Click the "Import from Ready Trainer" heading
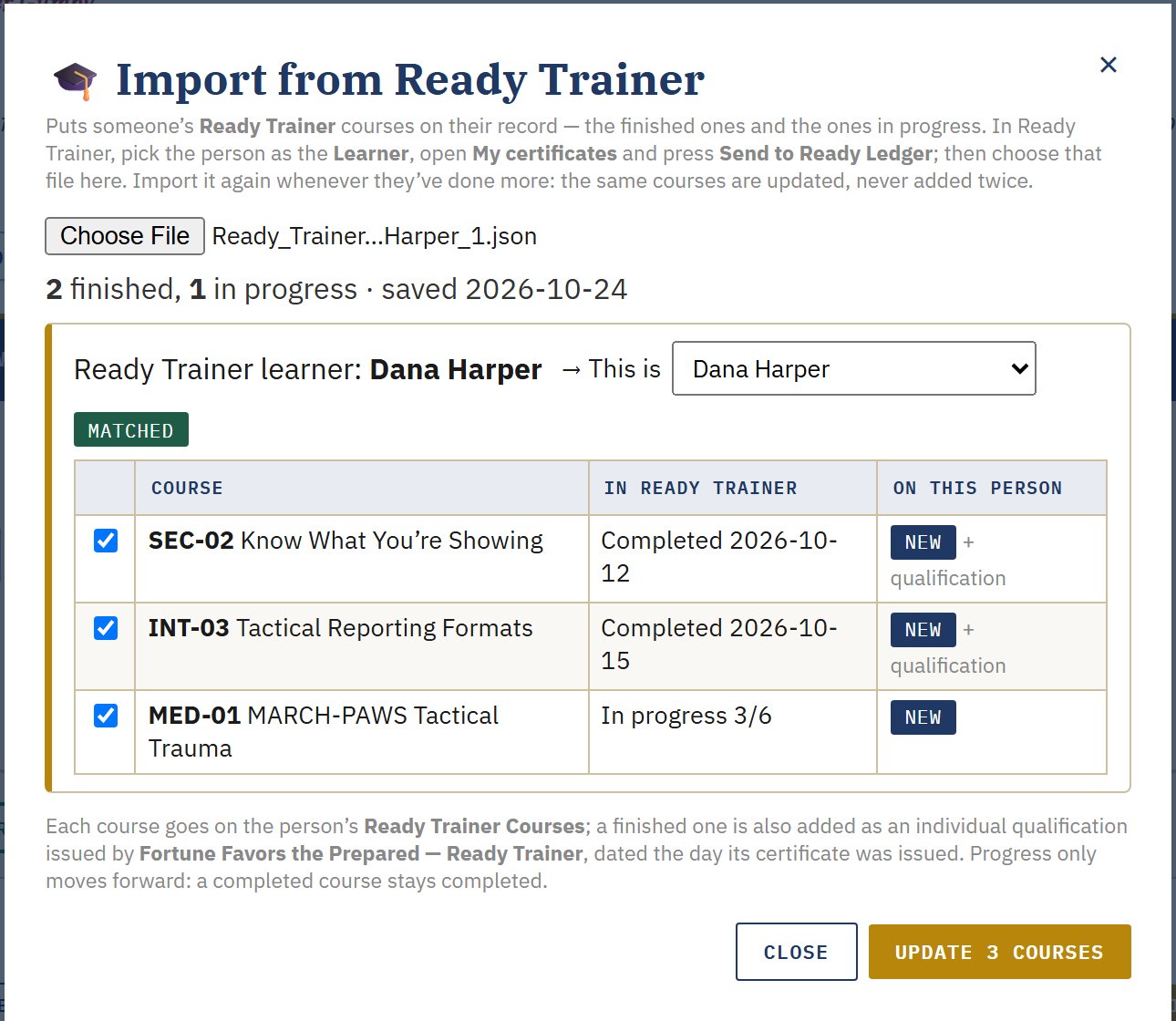Screen dimensions: 1176x1021 [x=410, y=79]
